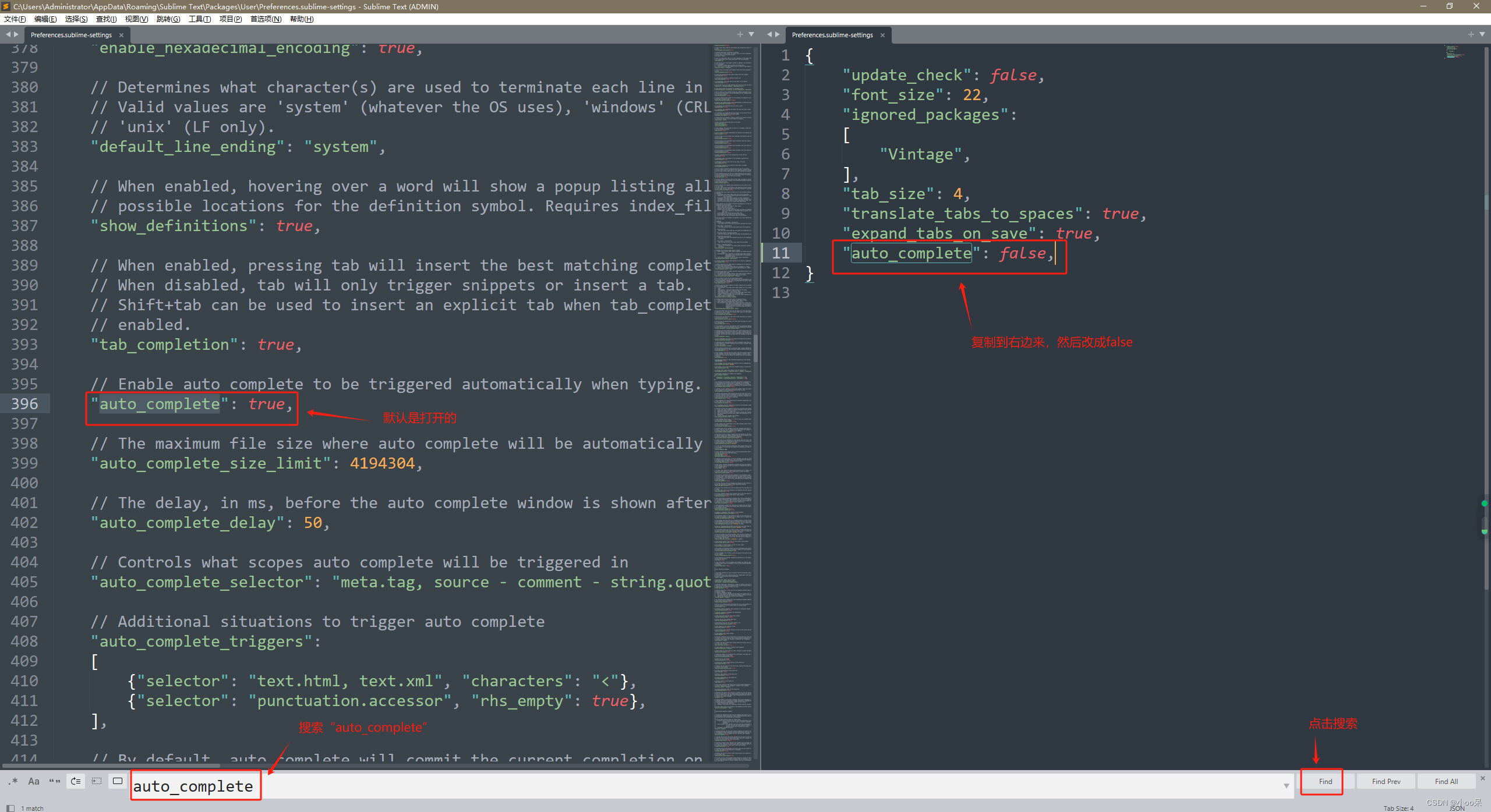Toggle regular expression search in Find bar

click(13, 782)
